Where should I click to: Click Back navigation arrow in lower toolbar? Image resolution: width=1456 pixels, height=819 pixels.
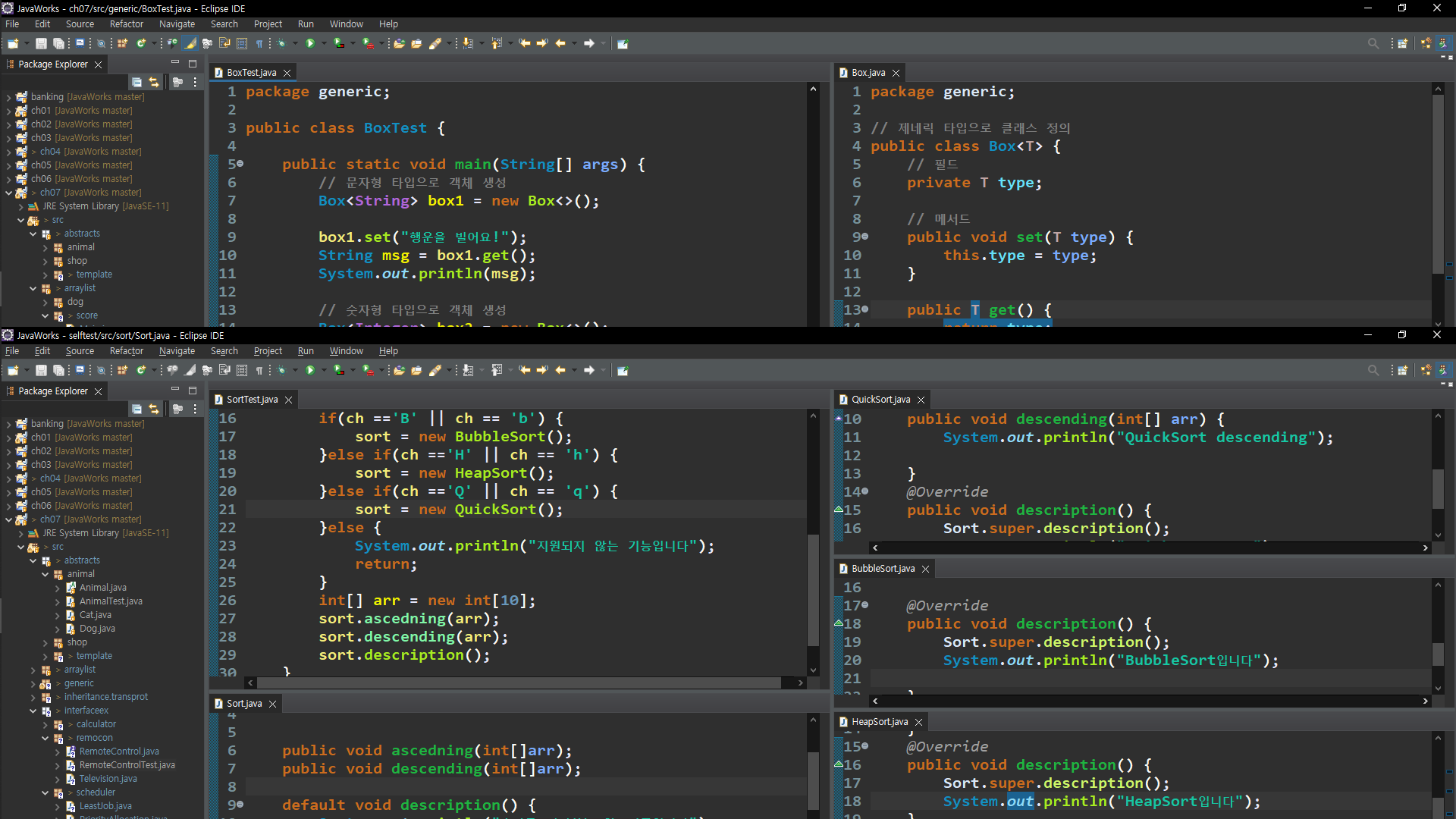pyautogui.click(x=560, y=370)
